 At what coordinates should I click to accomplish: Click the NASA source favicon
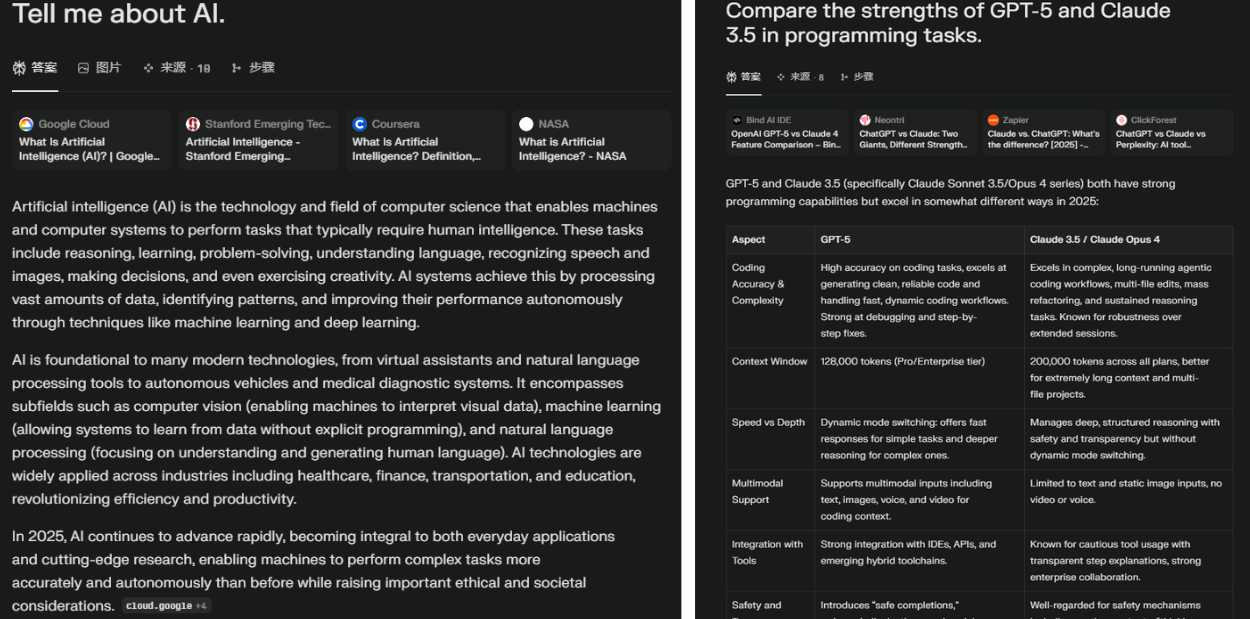527,124
